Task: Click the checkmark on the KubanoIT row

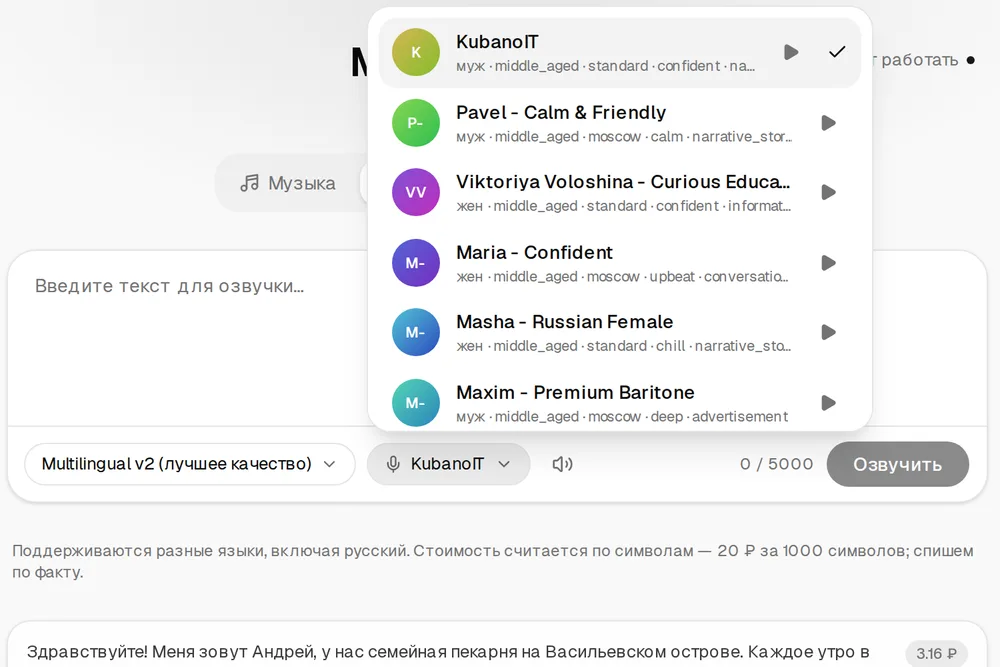Action: pyautogui.click(x=837, y=52)
